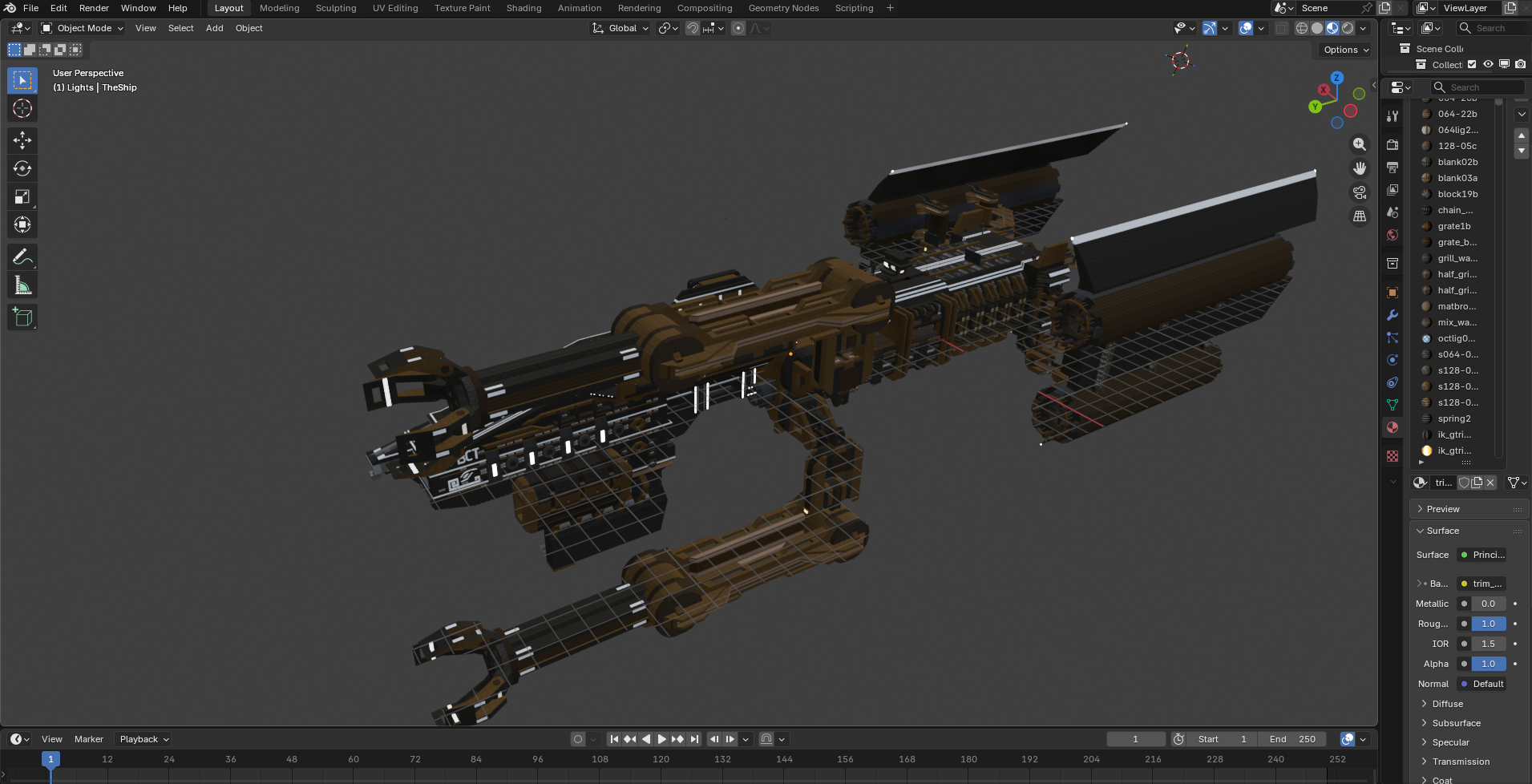Click the End frame field
Viewport: 1532px width, 784px height.
pyautogui.click(x=1292, y=739)
